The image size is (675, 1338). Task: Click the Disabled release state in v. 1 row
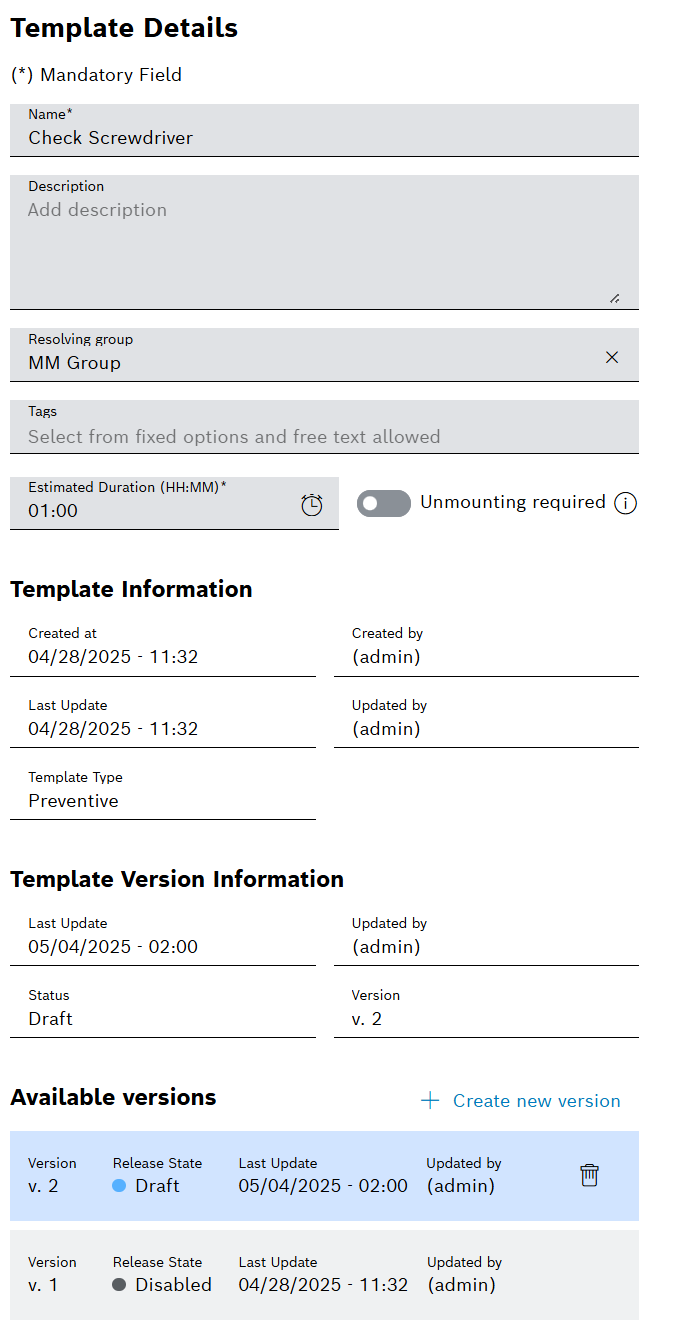coord(163,1285)
